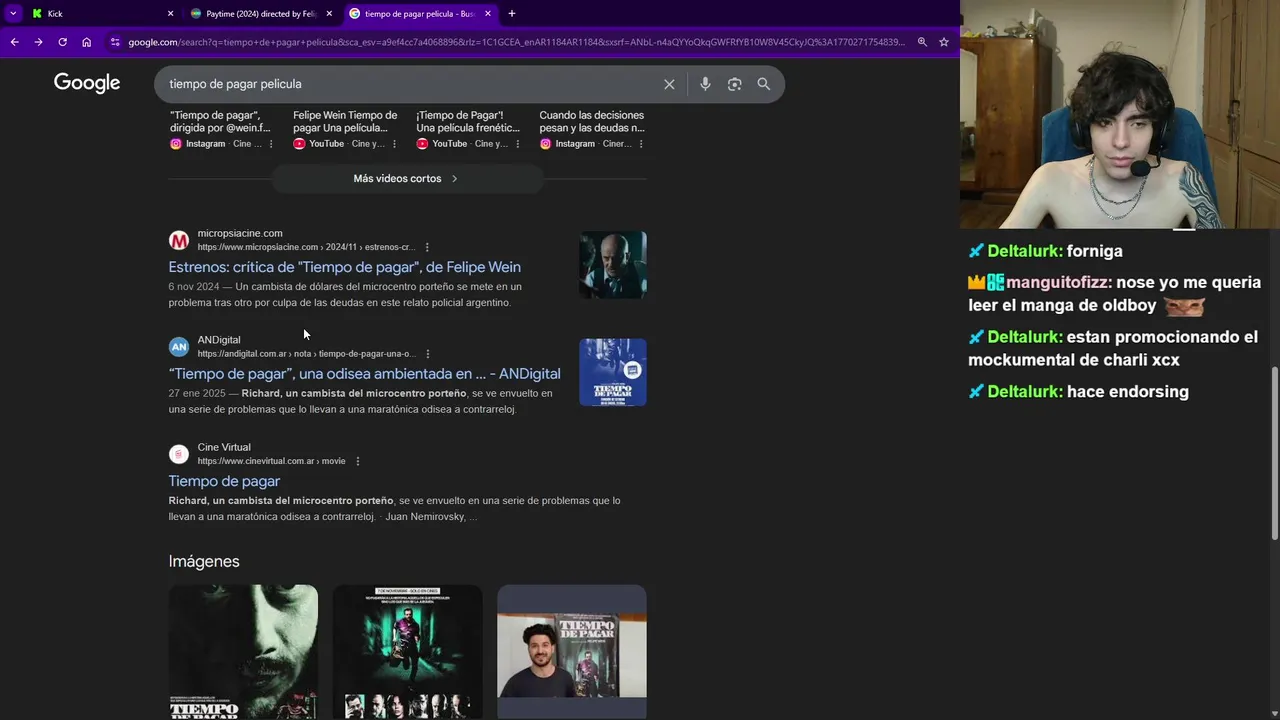The image size is (1280, 720).
Task: Open options for the first Instagram short
Action: [271, 144]
